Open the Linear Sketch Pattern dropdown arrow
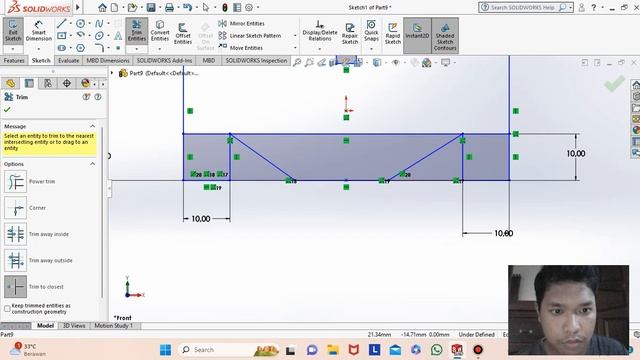The height and width of the screenshot is (360, 640). pyautogui.click(x=295, y=36)
